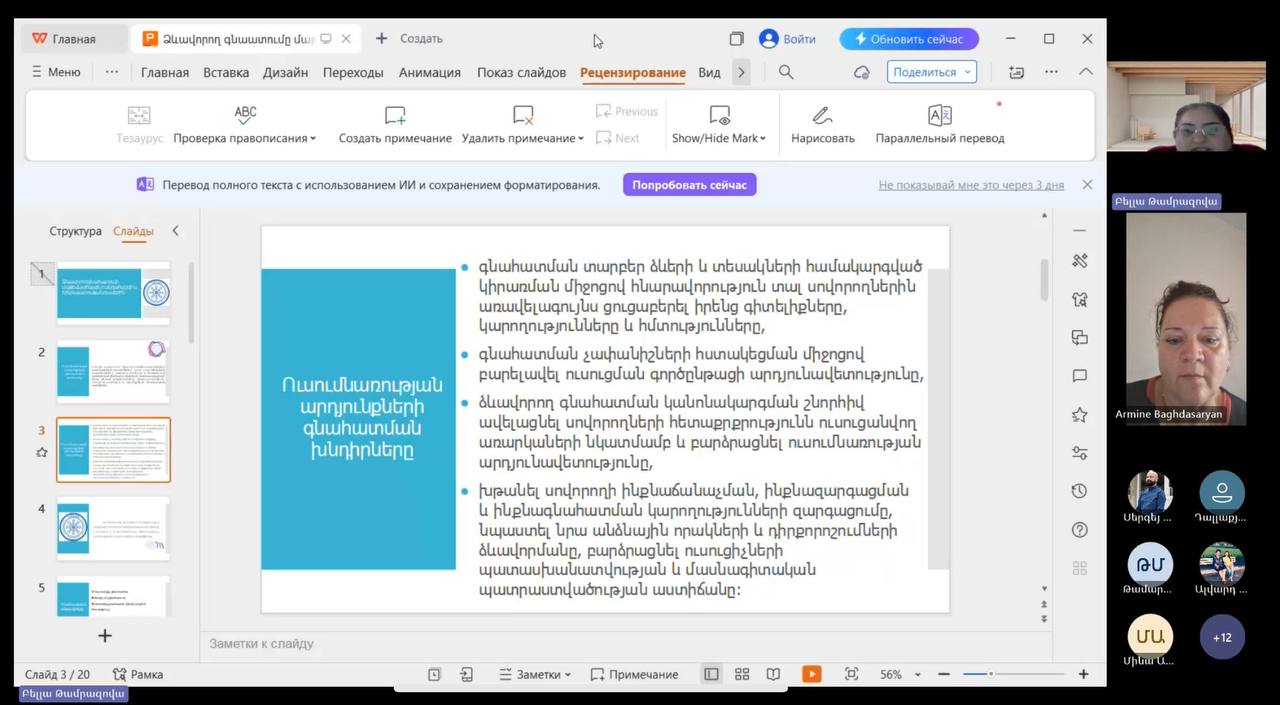This screenshot has height=705, width=1280.
Task: Open the Анимация ribbon tab
Action: coord(429,72)
